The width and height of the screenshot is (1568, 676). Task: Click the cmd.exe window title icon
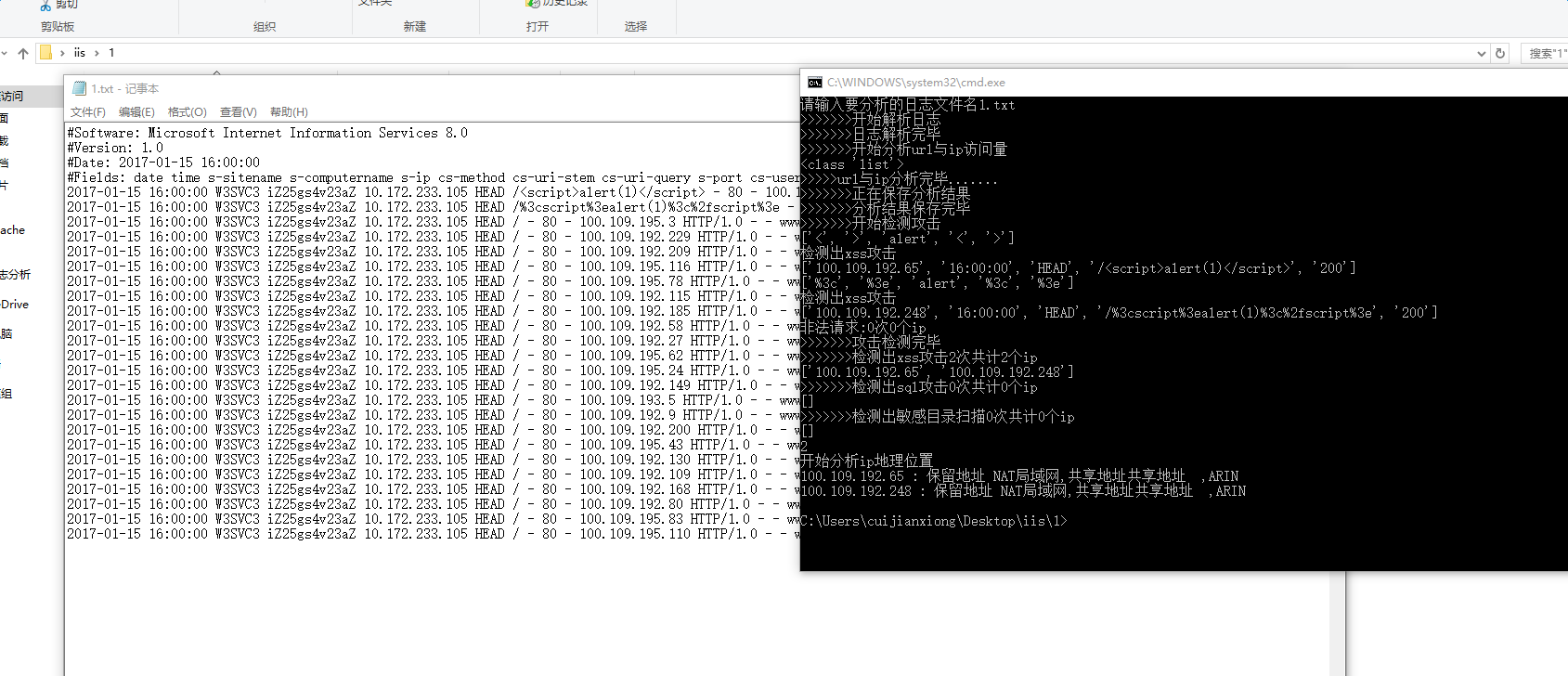click(x=815, y=83)
